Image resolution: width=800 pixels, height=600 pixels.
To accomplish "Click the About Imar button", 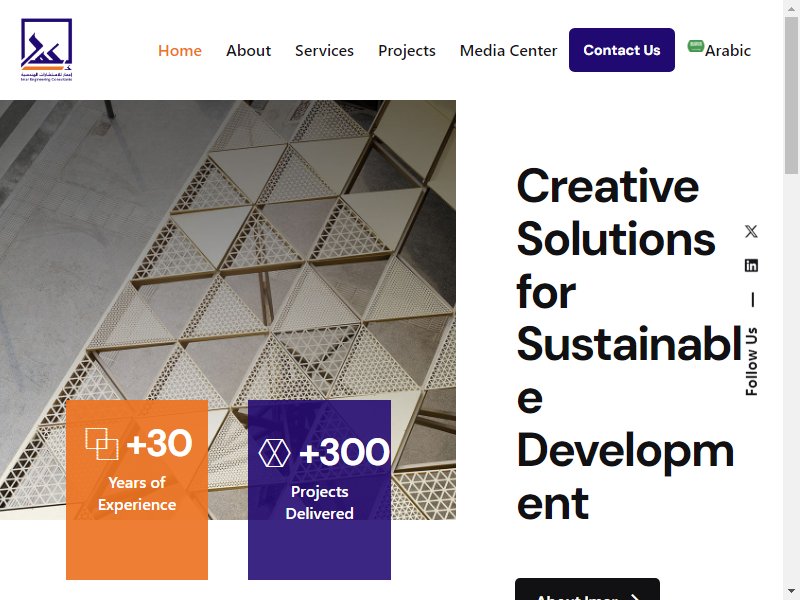I will click(x=587, y=591).
